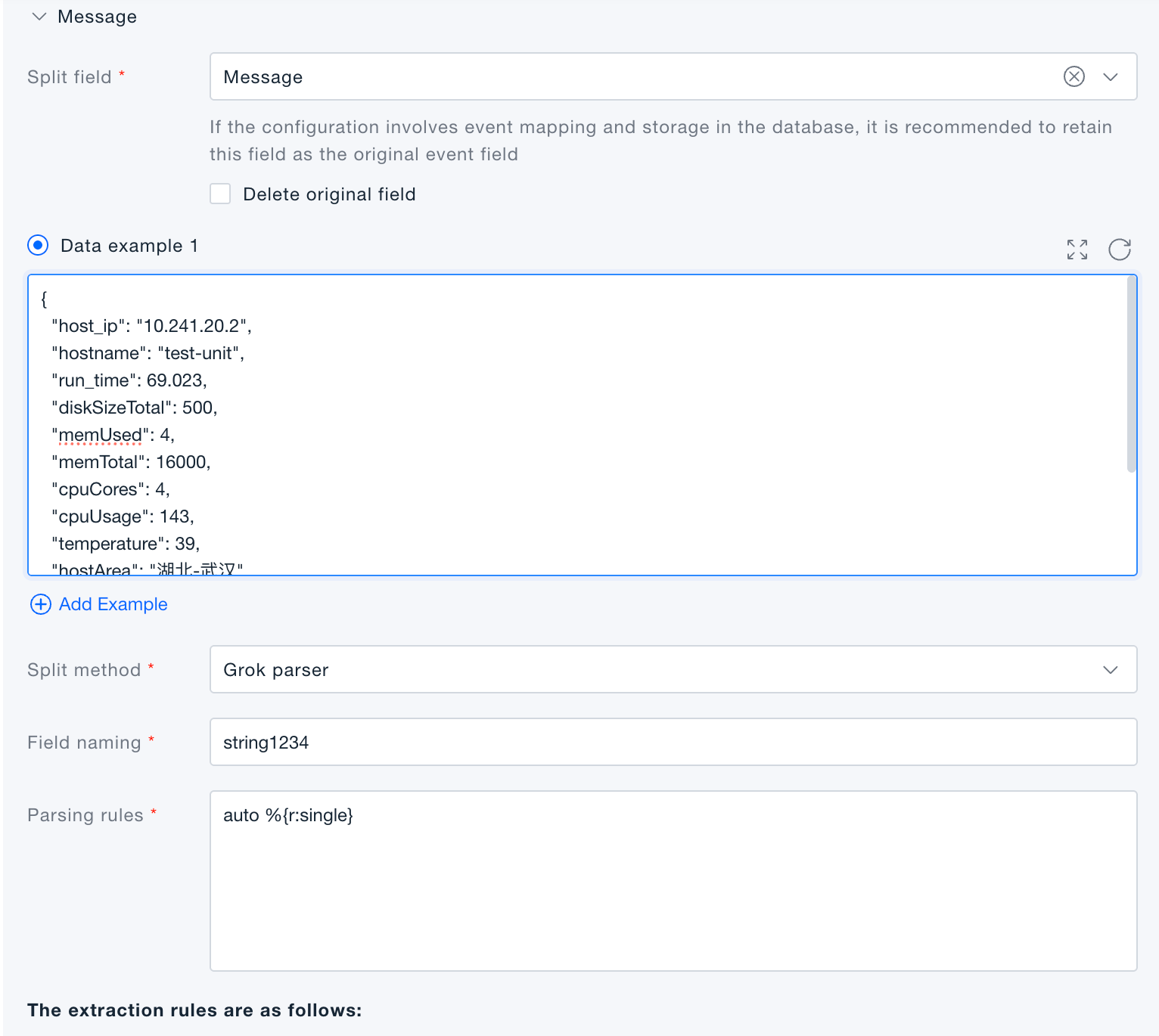Click the Add Example link text
This screenshot has height=1036, width=1159.
[113, 604]
